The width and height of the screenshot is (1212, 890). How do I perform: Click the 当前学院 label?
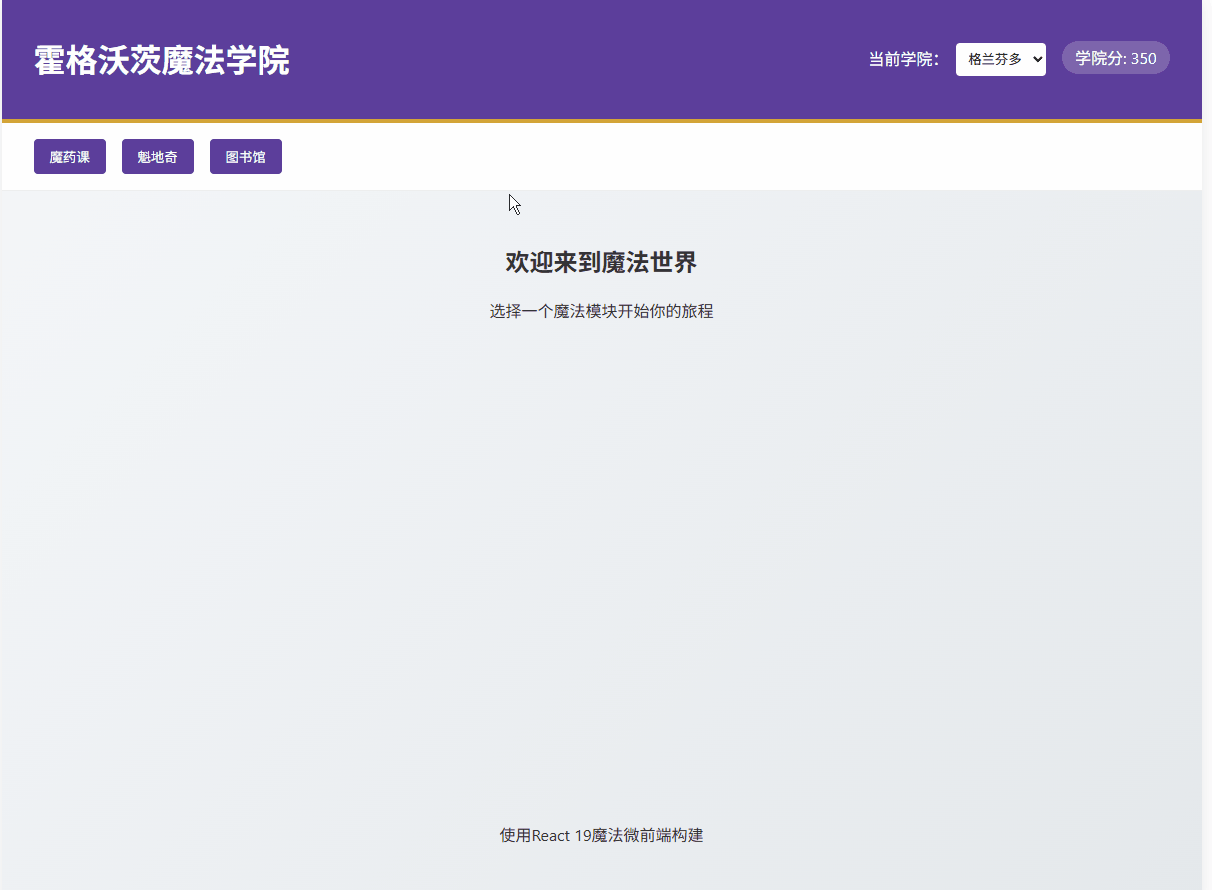pyautogui.click(x=904, y=59)
